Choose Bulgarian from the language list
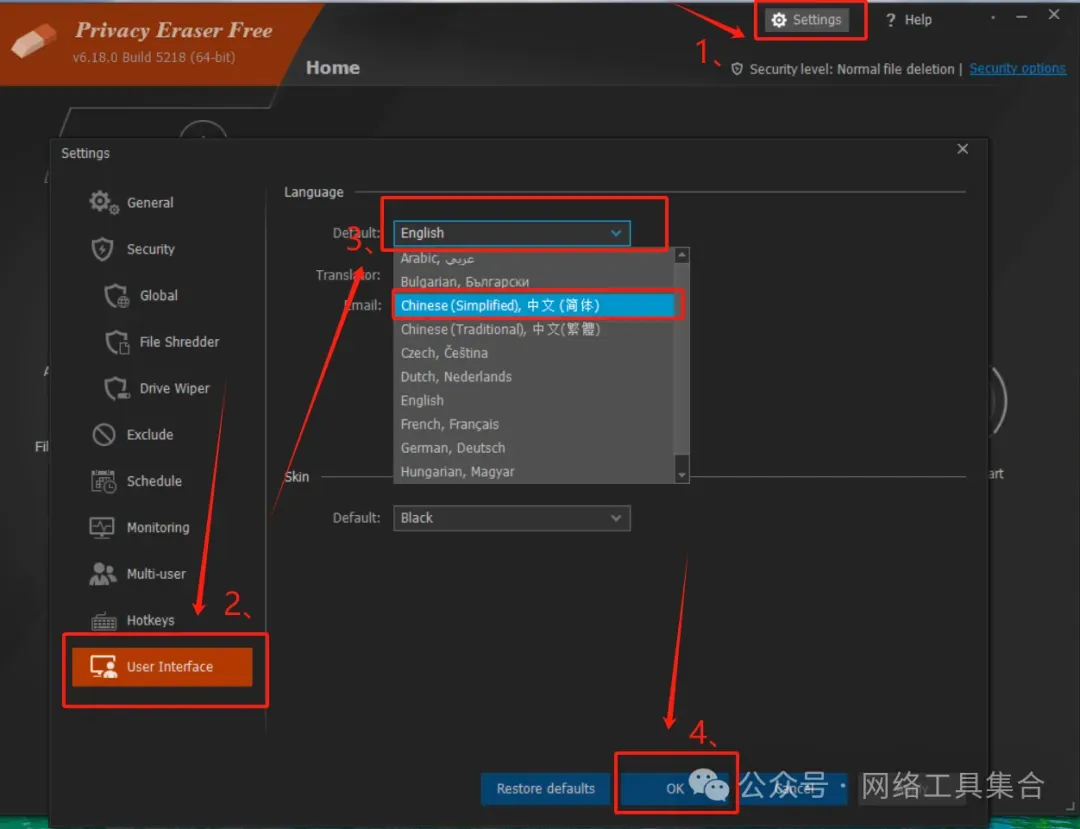The width and height of the screenshot is (1080, 829). [x=534, y=282]
